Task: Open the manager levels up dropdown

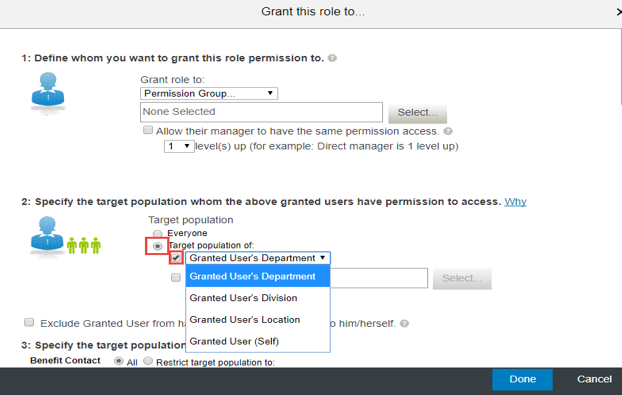Action: [179, 146]
